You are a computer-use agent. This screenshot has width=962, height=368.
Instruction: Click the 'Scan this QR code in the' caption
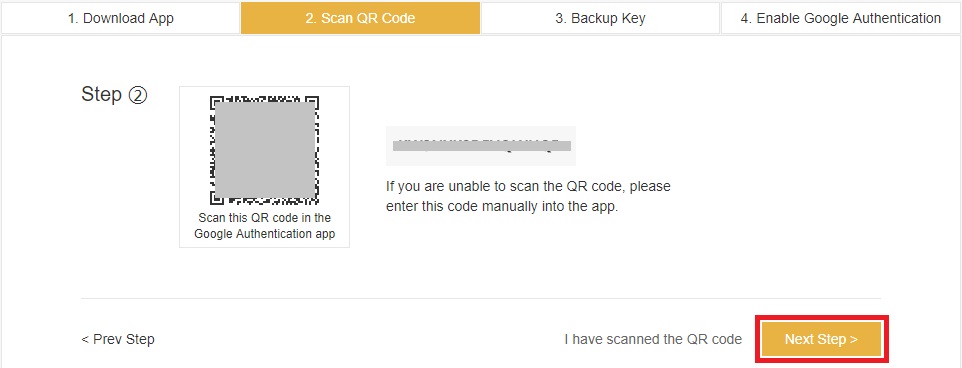coord(264,218)
